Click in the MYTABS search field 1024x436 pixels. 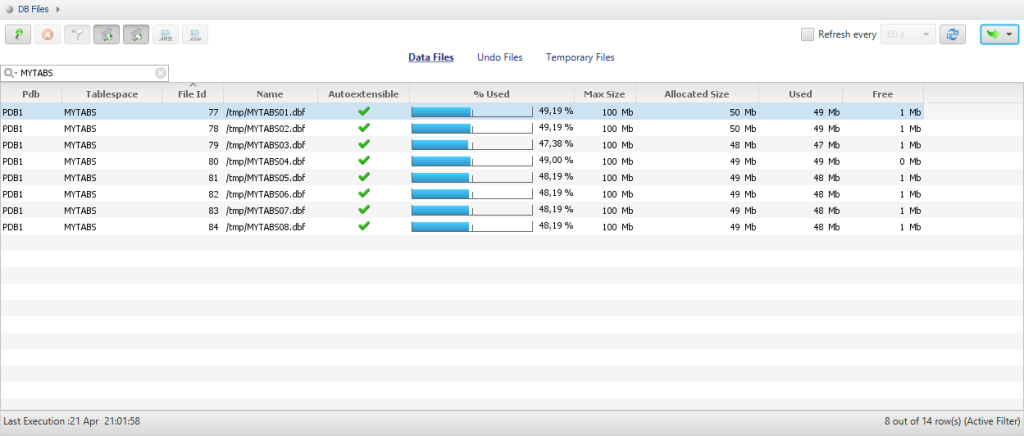click(x=85, y=73)
